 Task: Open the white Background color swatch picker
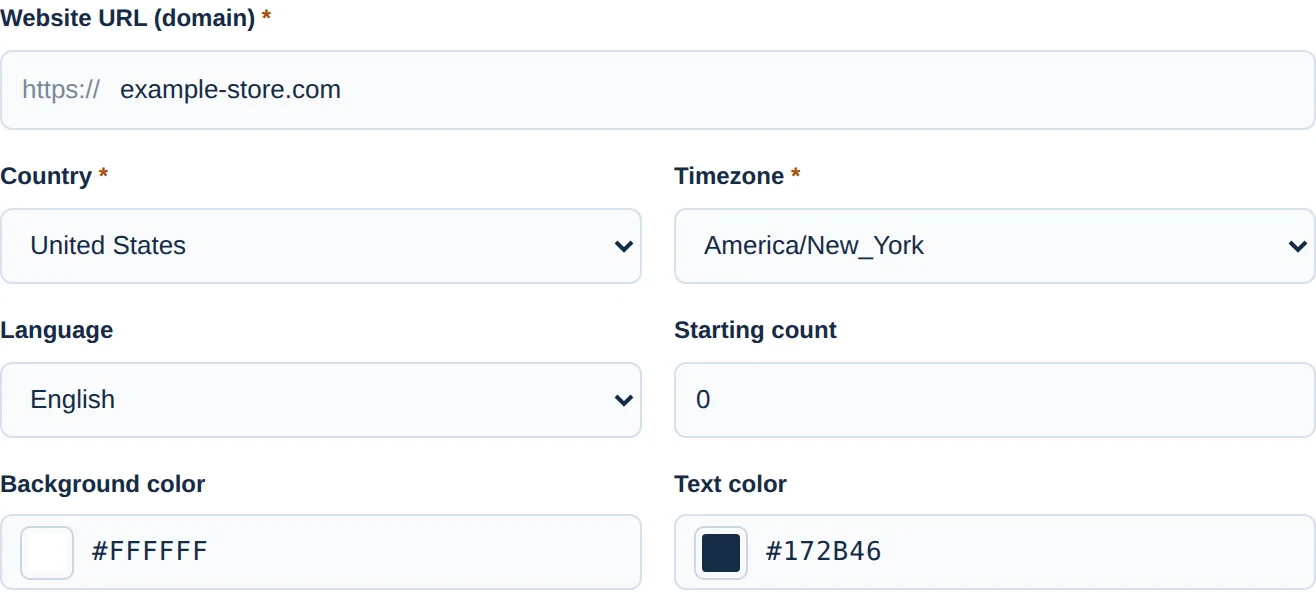(47, 553)
